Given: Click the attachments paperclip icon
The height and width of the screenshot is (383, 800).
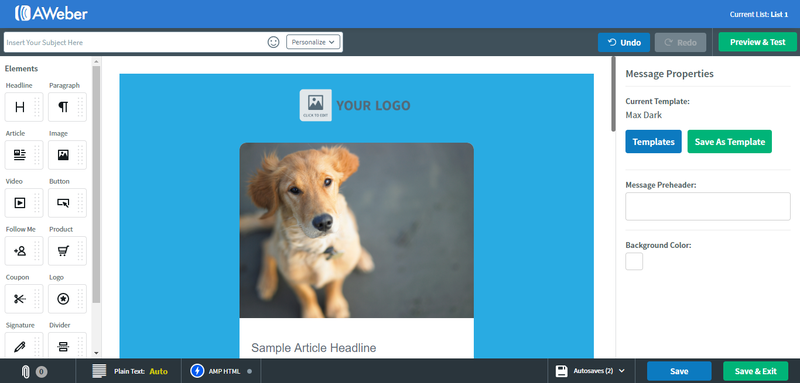Looking at the screenshot, I should (x=26, y=371).
